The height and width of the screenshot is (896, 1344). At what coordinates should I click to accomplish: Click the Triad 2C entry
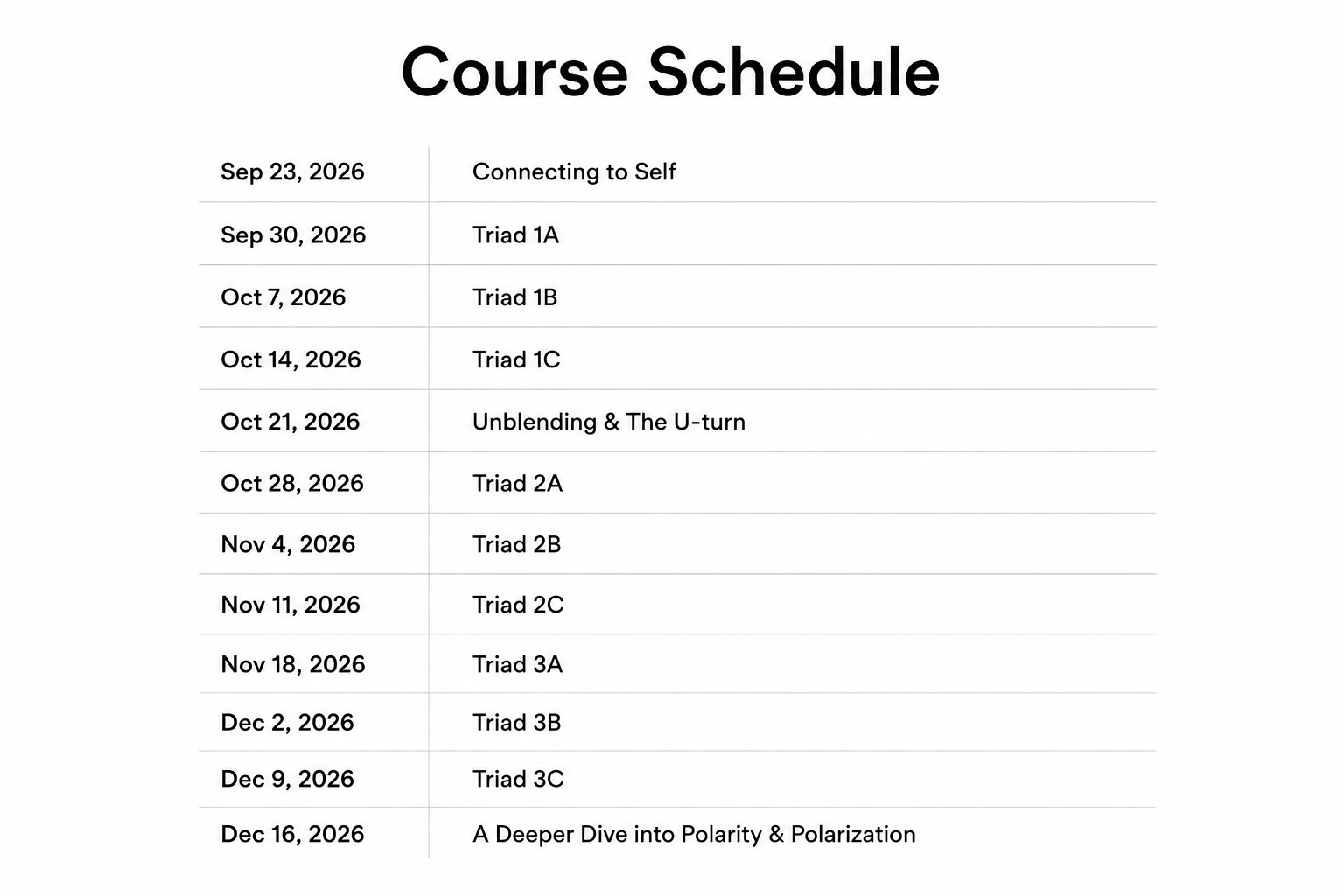[x=518, y=605]
